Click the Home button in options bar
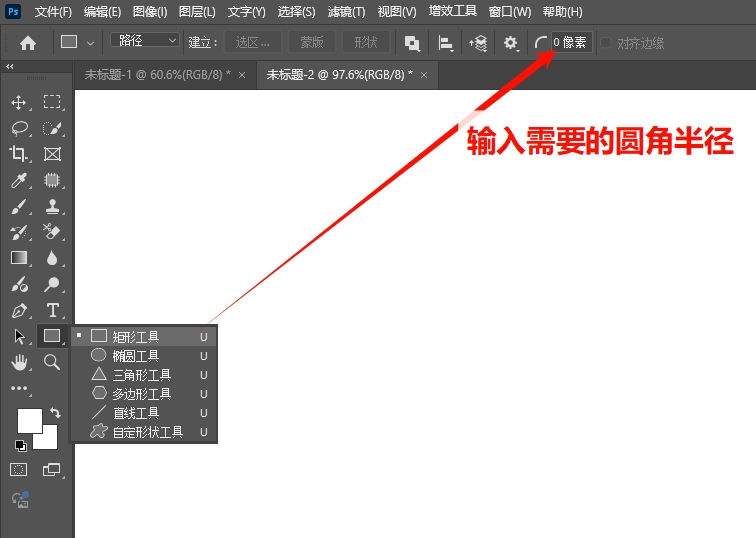The height and width of the screenshot is (538, 756). [28, 43]
